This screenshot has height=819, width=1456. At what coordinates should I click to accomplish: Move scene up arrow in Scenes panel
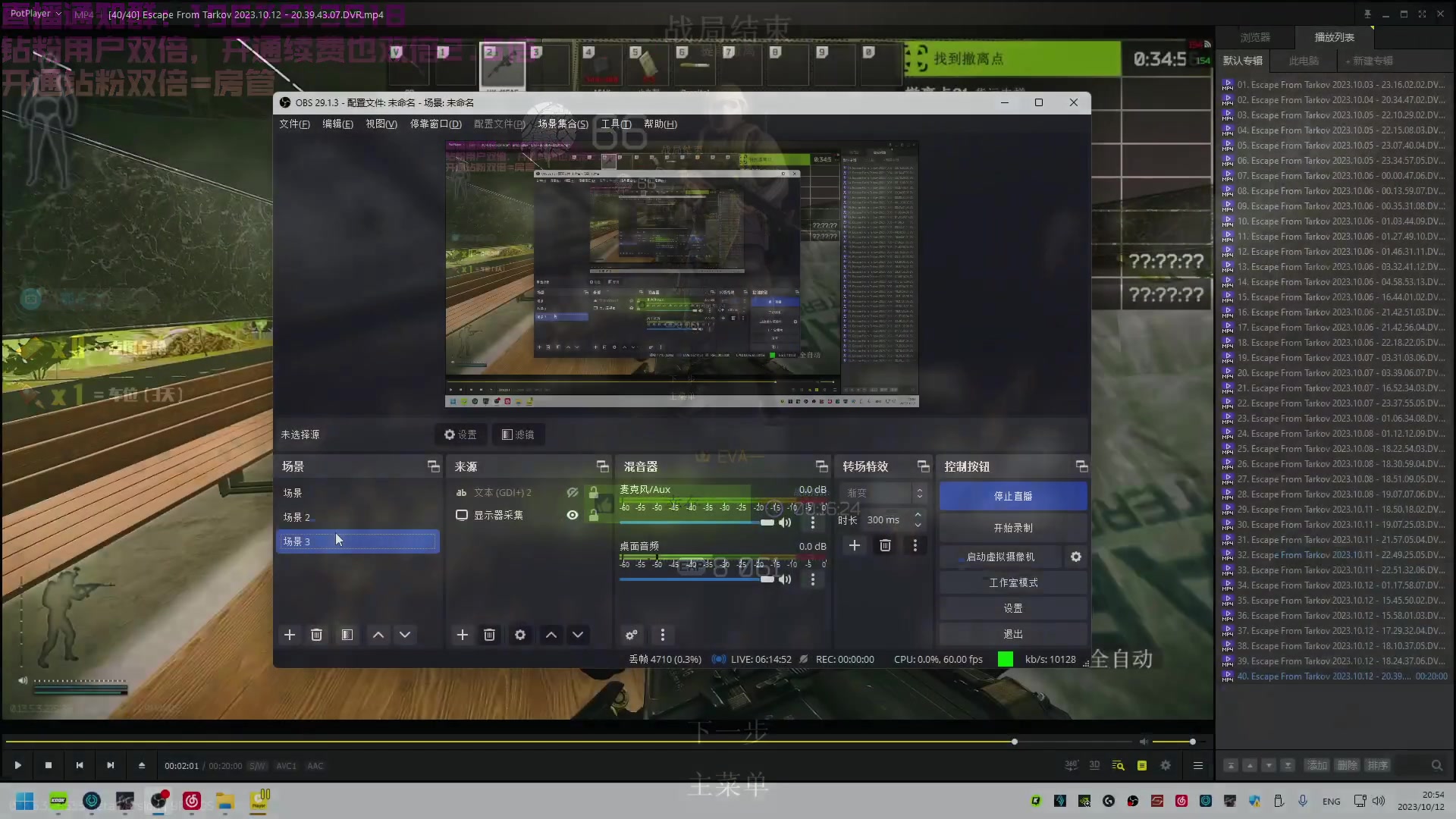pyautogui.click(x=378, y=635)
